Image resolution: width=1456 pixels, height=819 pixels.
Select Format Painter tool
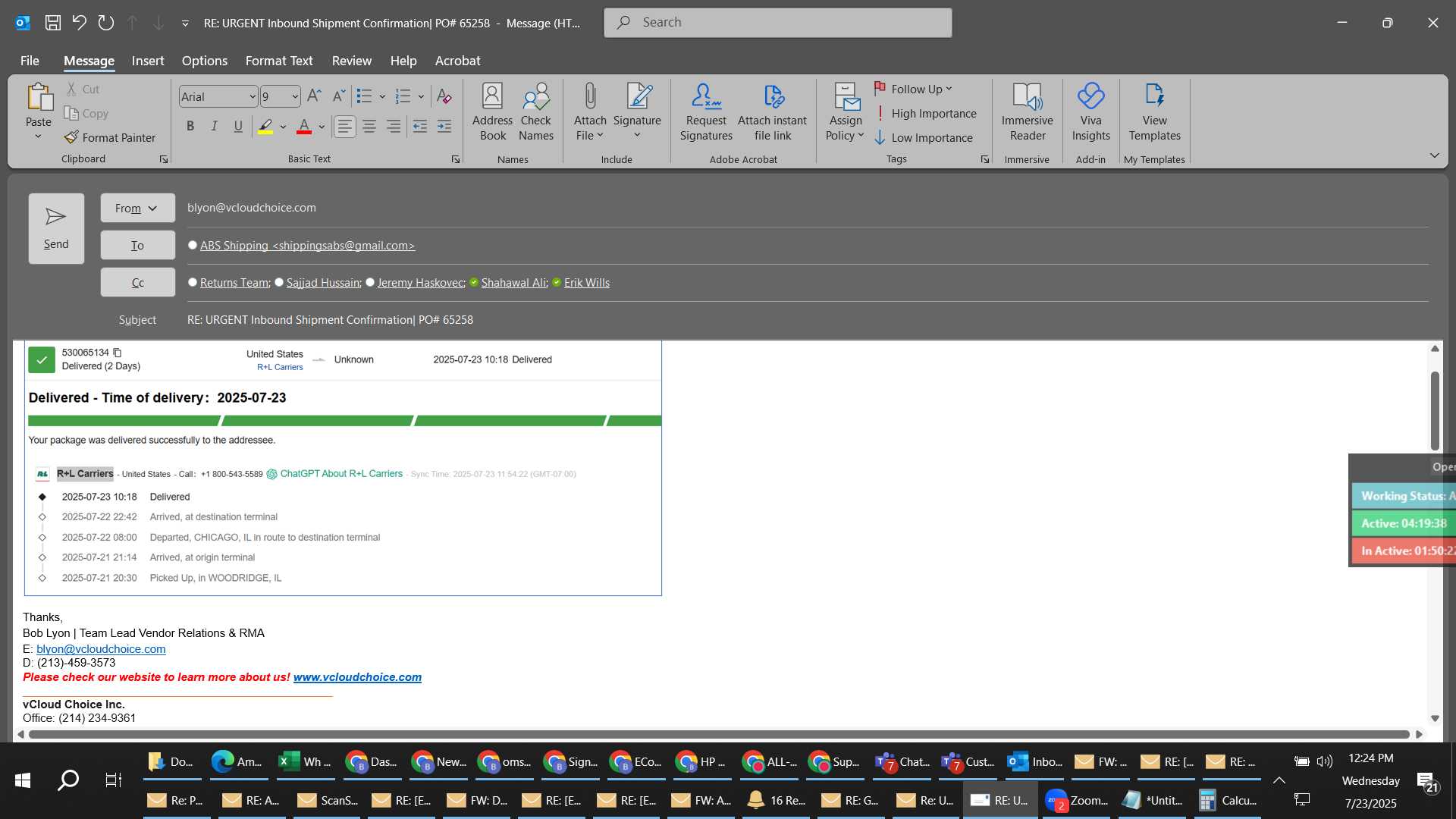point(111,137)
